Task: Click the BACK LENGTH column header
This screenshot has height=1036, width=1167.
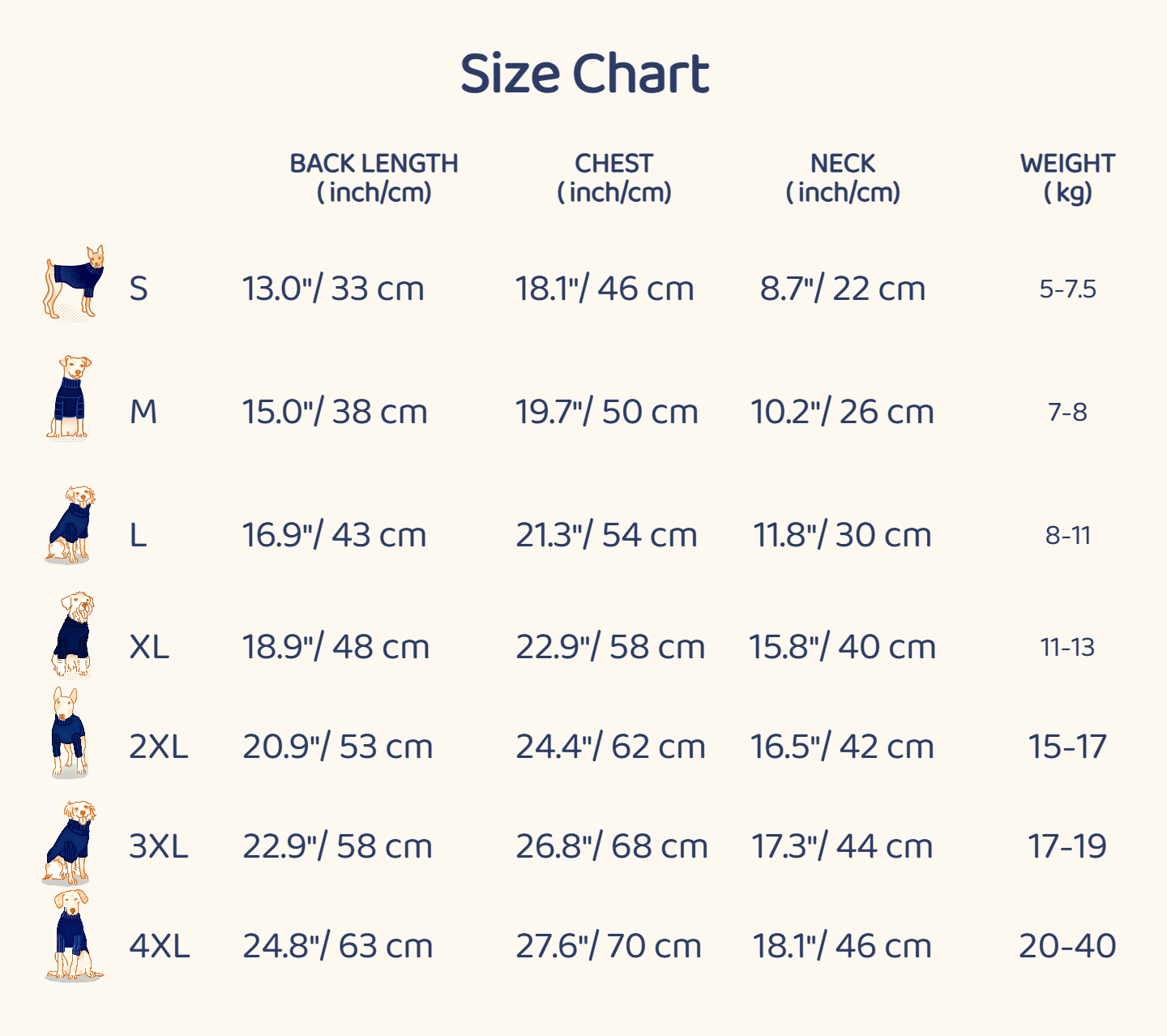Action: click(374, 178)
